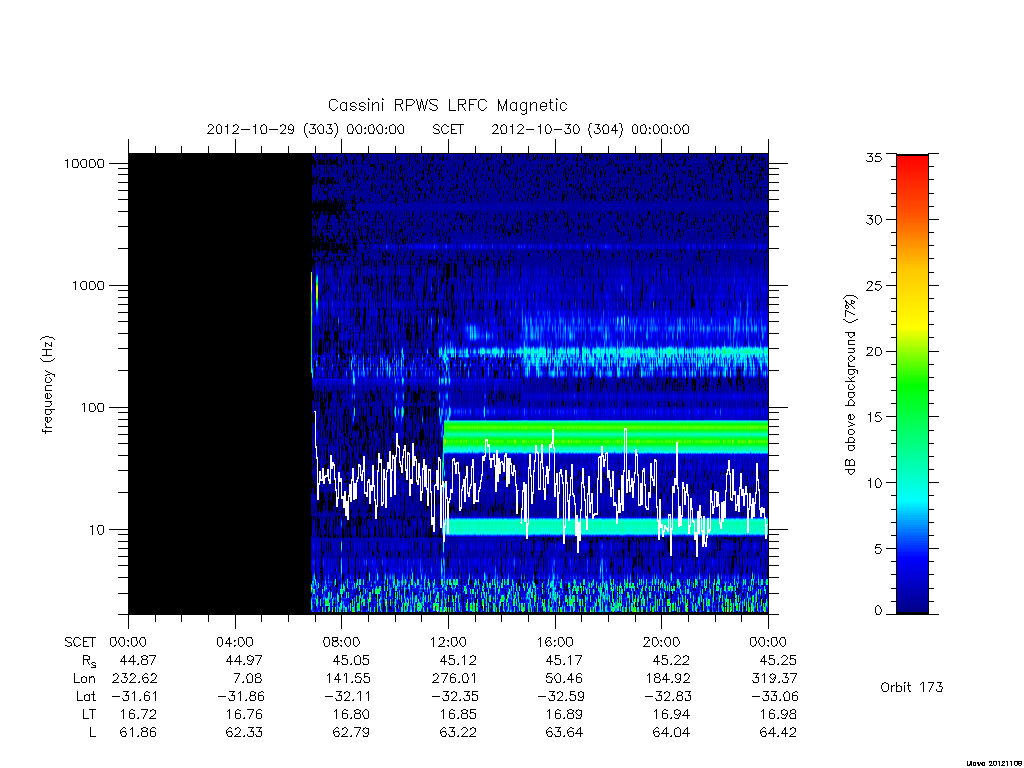The height and width of the screenshot is (768, 1024).
Task: Click the SCET label between the header dates
Action: click(x=448, y=129)
